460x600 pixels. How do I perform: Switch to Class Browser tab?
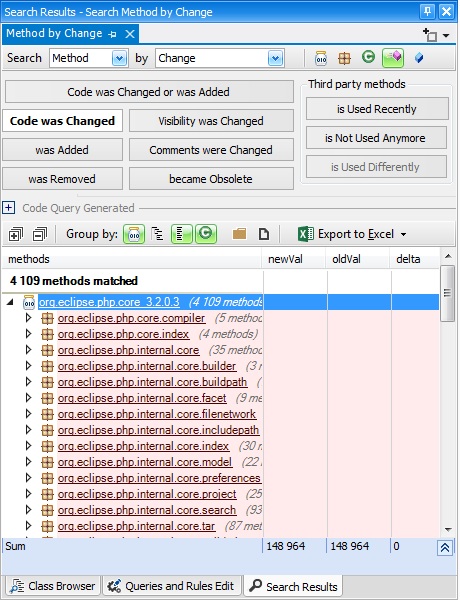tap(53, 586)
